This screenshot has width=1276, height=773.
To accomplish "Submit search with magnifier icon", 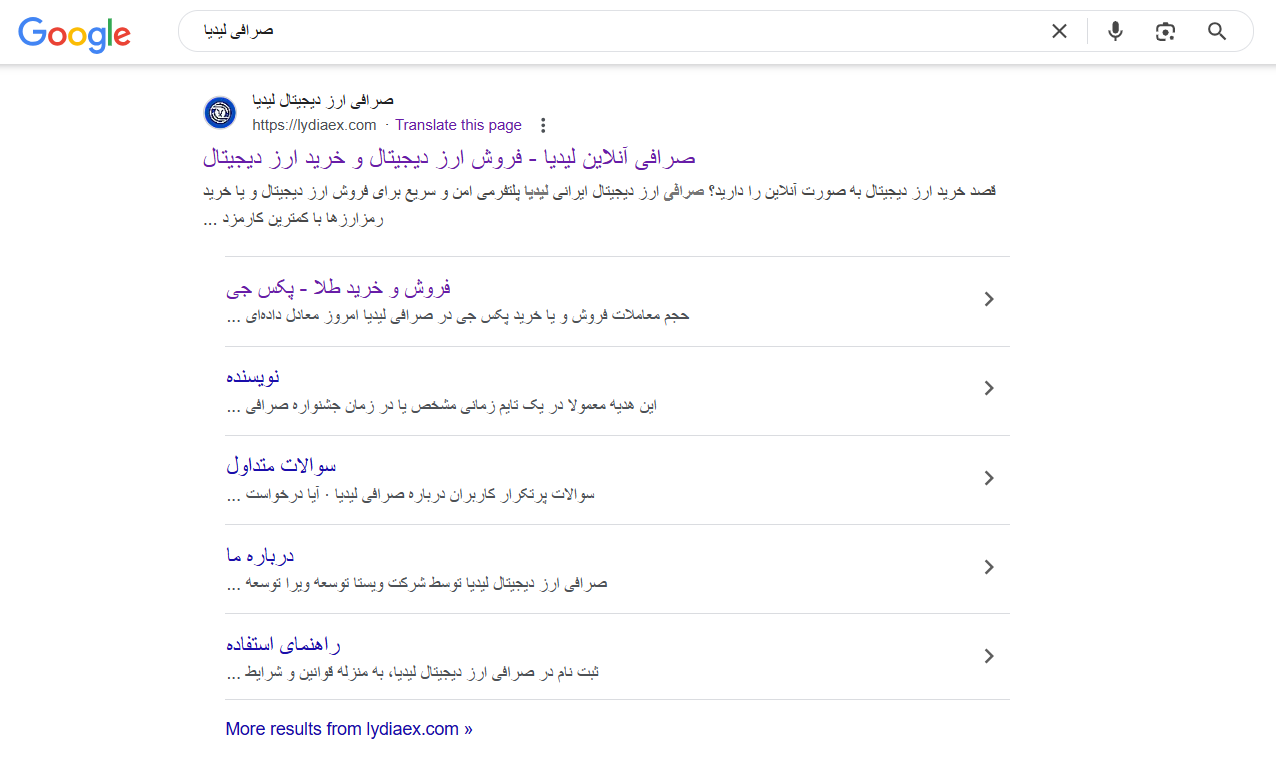I will coord(1217,31).
